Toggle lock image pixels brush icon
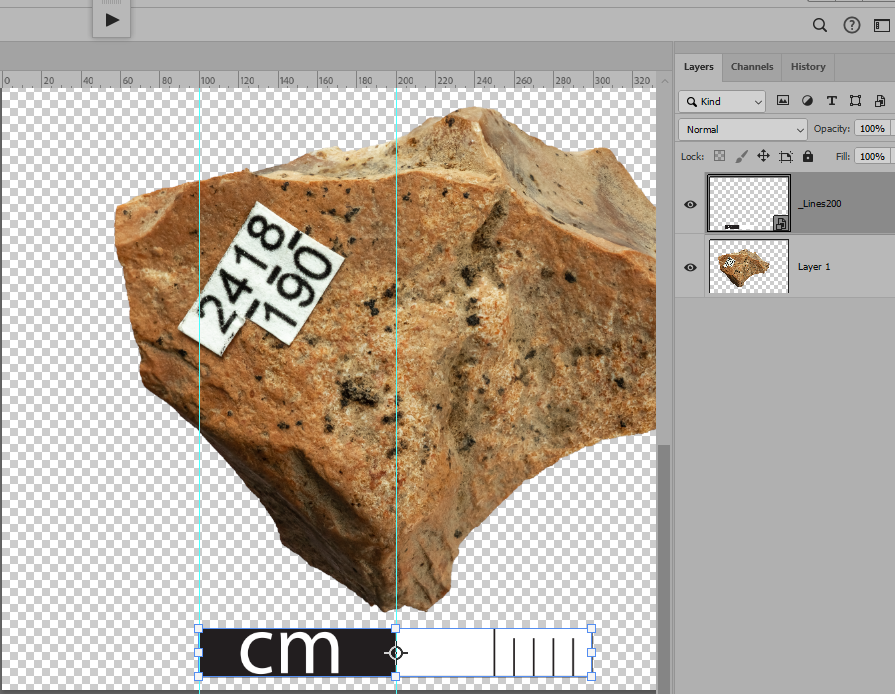Image resolution: width=895 pixels, height=694 pixels. [x=741, y=156]
